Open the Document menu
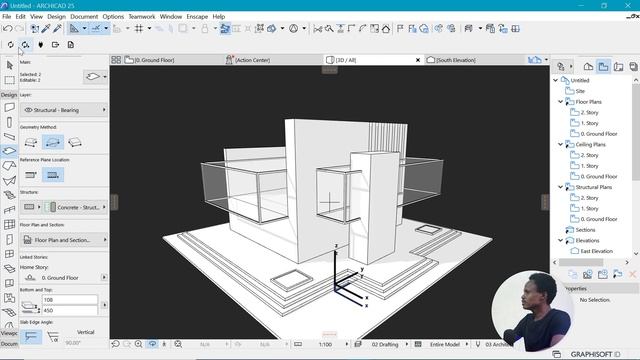The image size is (640, 360). coord(84,17)
